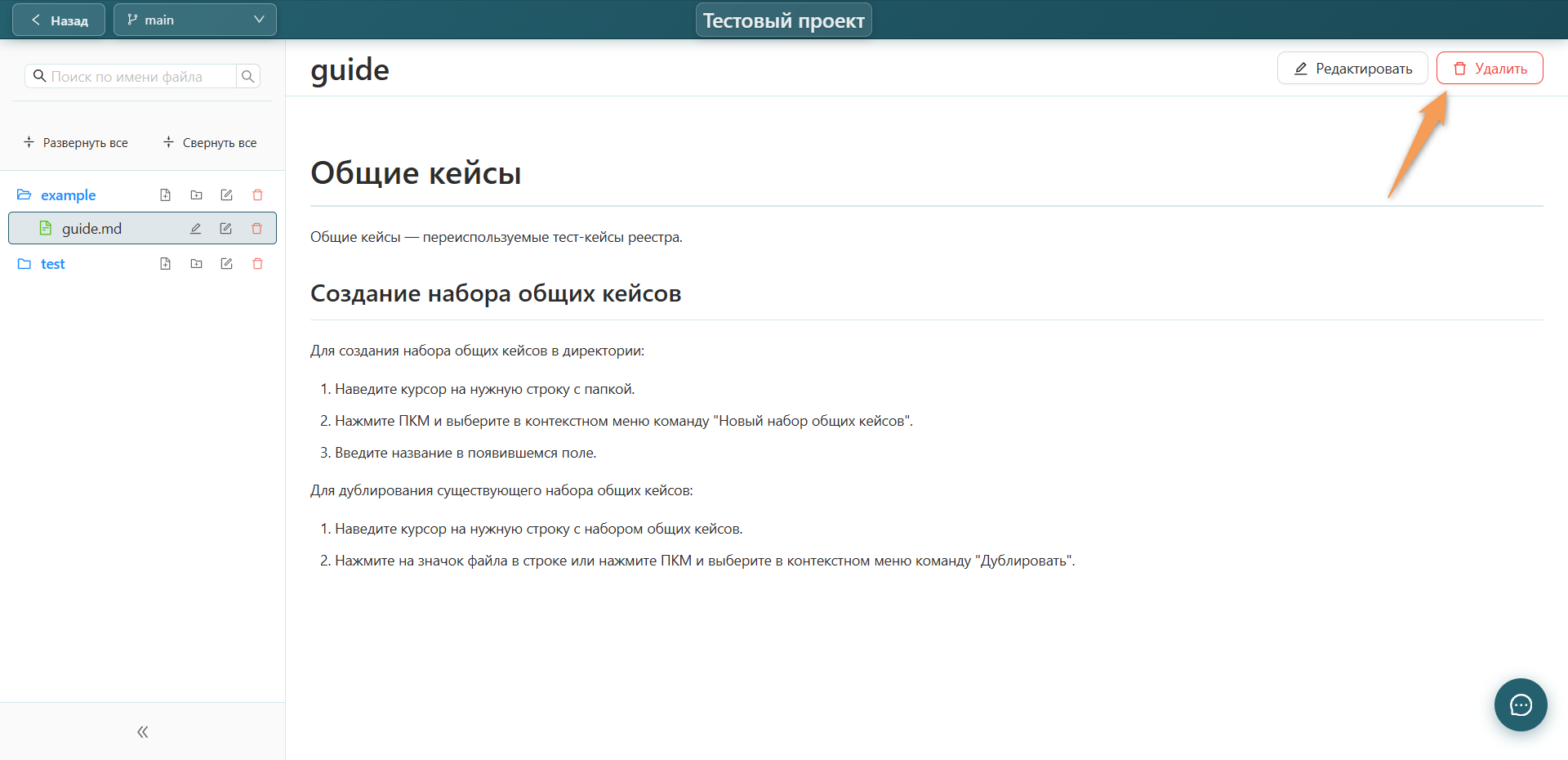Delete the test folder via trash icon
This screenshot has height=760, width=1568.
pyautogui.click(x=257, y=264)
